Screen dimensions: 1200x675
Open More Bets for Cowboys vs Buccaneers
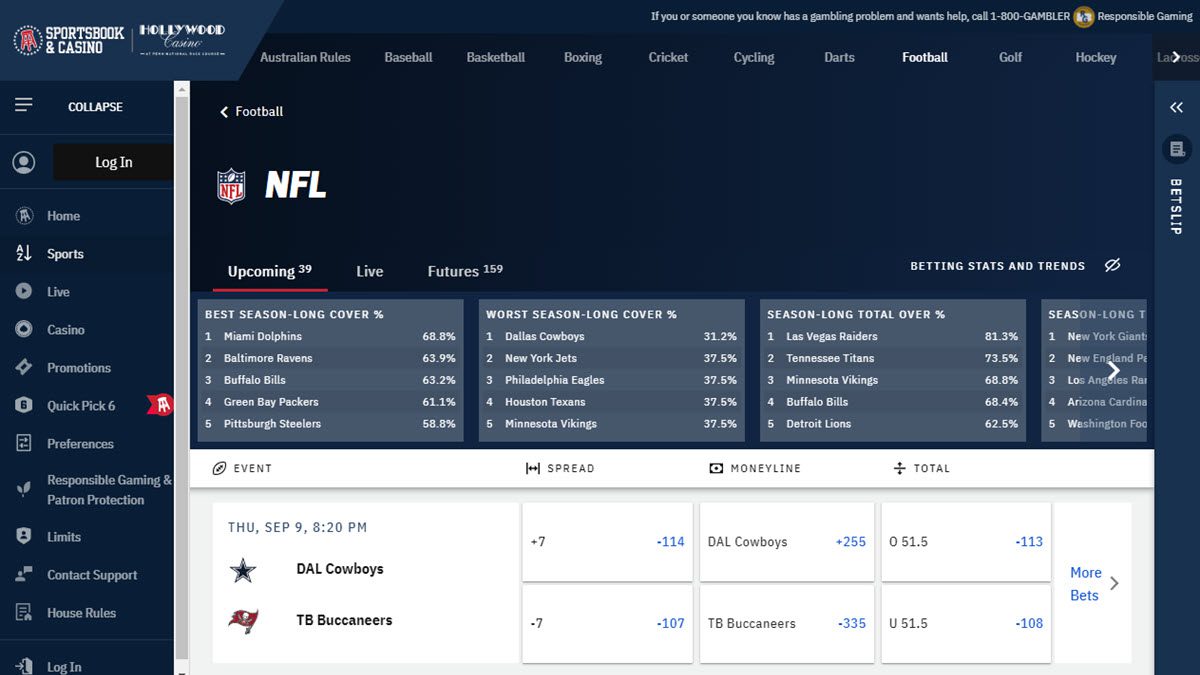pos(1085,584)
